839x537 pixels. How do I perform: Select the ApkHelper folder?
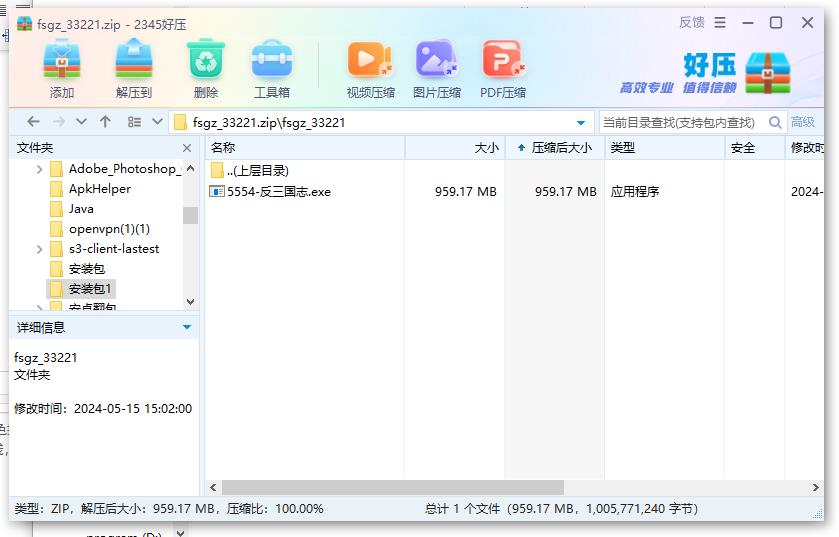point(90,189)
